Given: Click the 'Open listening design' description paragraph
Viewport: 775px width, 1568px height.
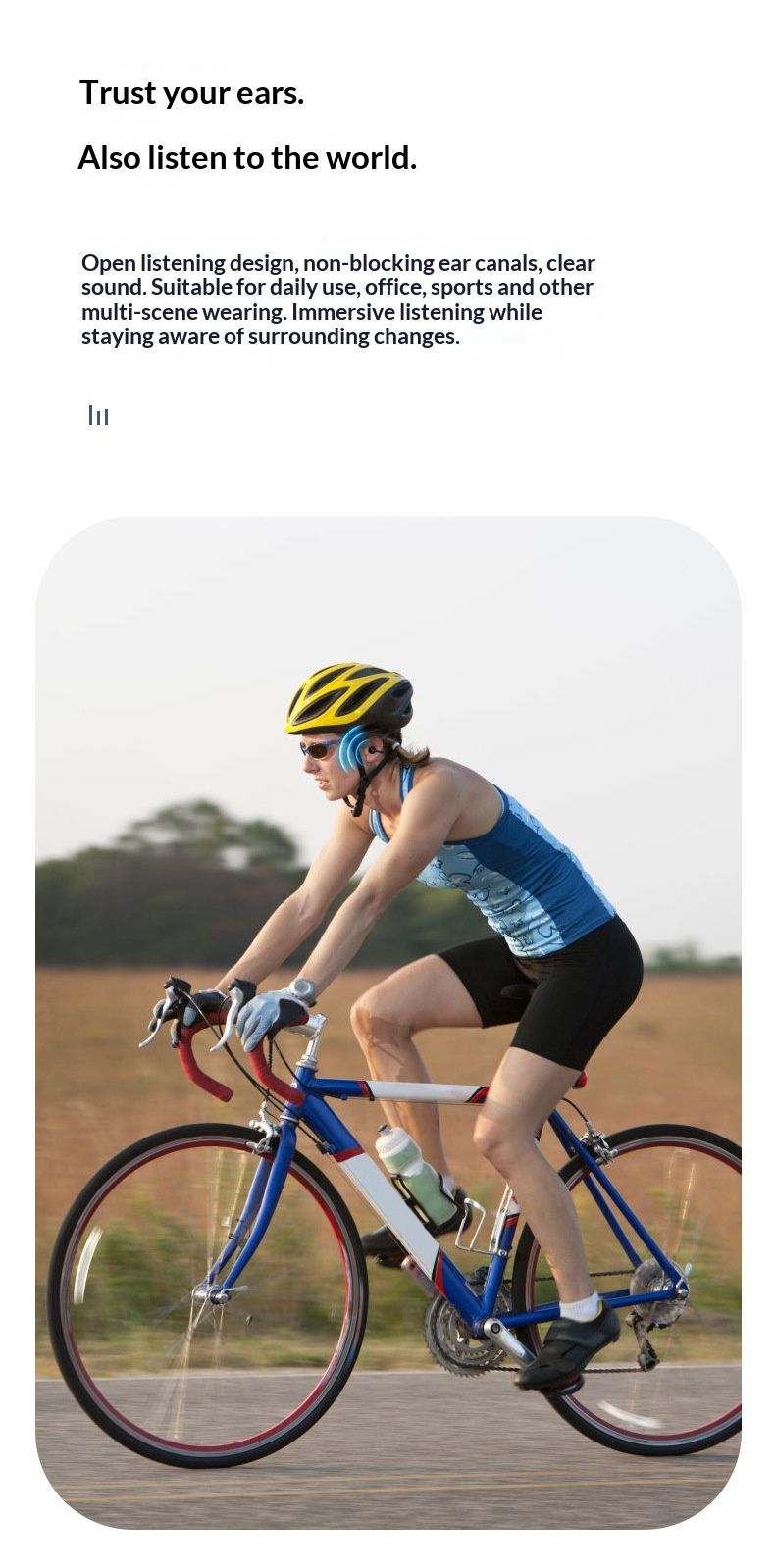Looking at the screenshot, I should (x=338, y=299).
